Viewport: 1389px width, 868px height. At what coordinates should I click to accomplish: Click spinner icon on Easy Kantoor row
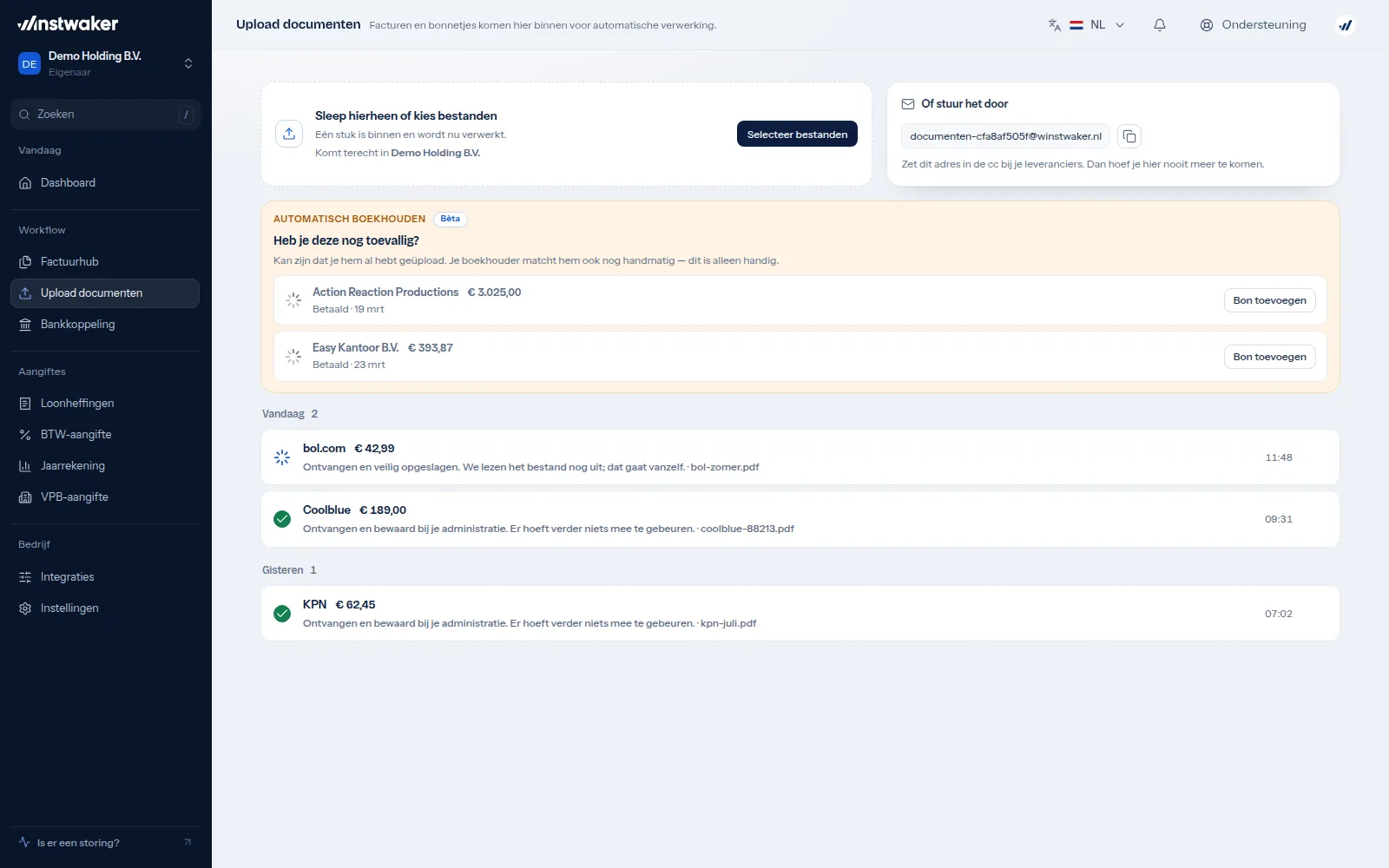click(293, 356)
